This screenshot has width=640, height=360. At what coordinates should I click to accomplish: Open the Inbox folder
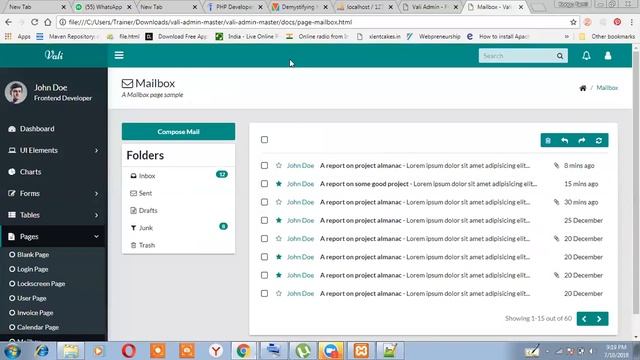coord(178,176)
